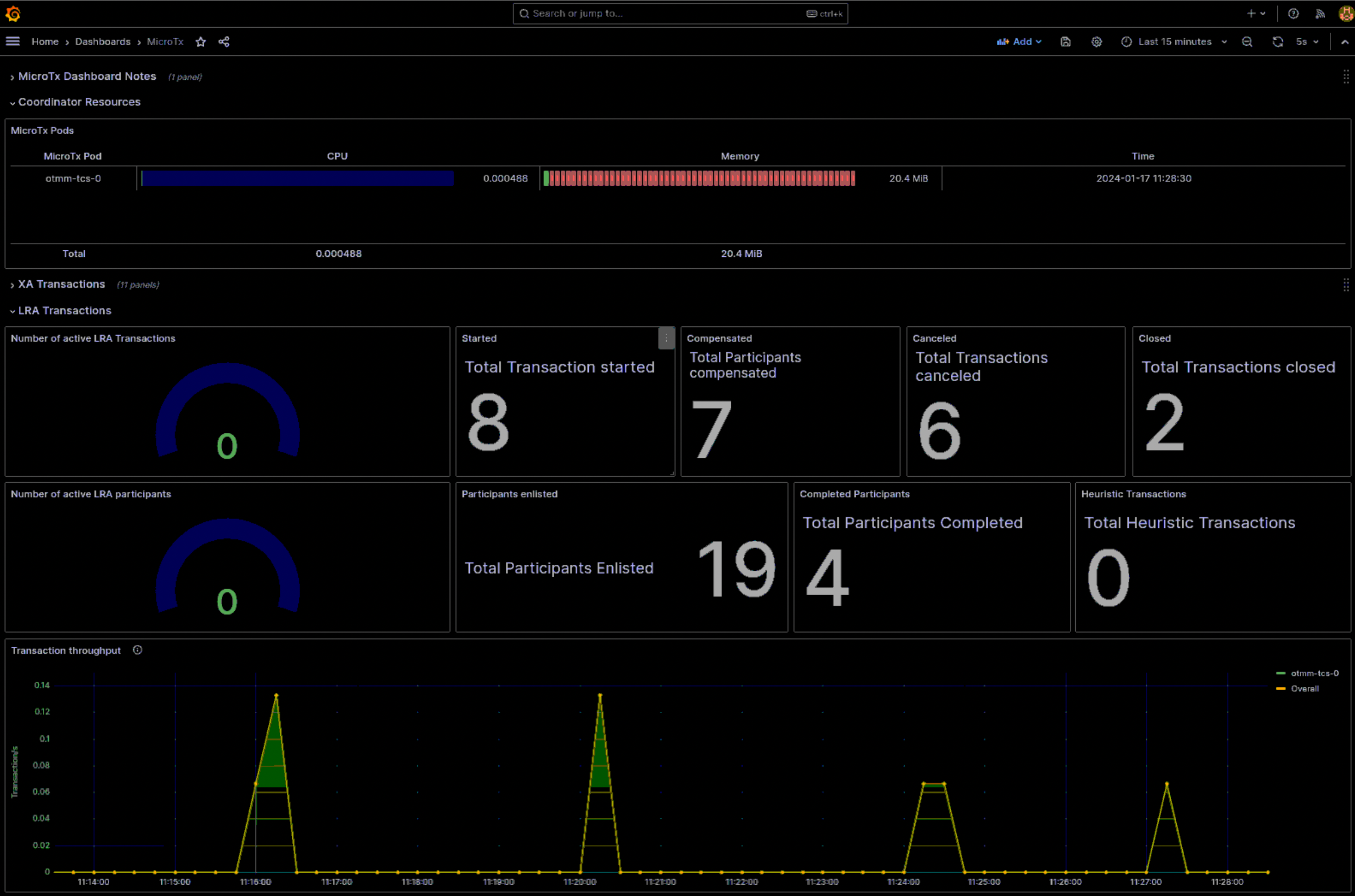
Task: Open the help question mark icon
Action: point(1294,13)
